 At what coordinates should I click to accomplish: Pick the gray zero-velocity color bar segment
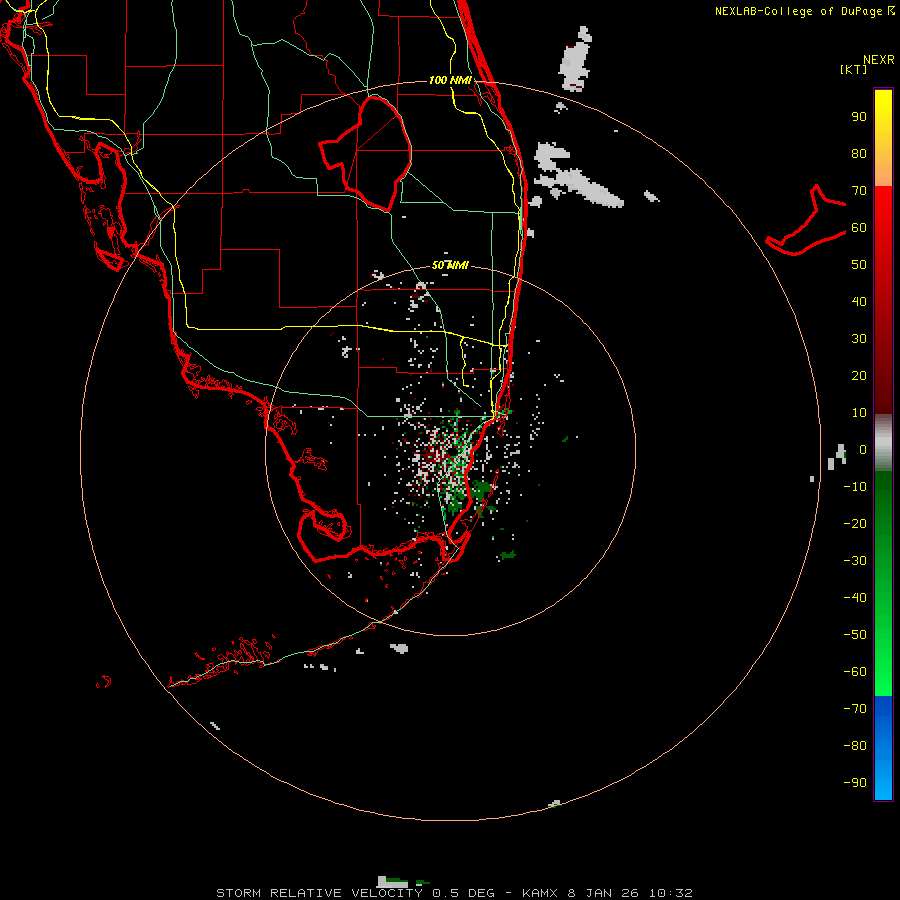coord(883,443)
